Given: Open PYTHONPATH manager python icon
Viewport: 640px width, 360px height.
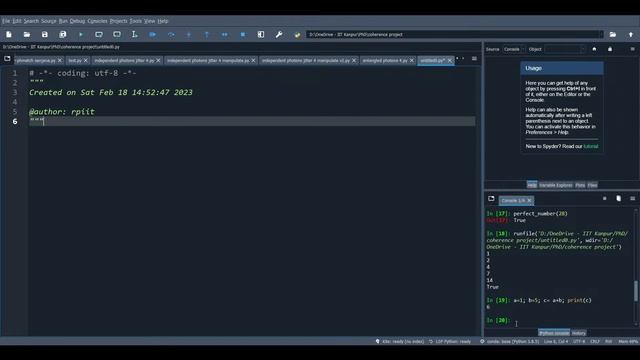Looking at the screenshot, I should [297, 35].
